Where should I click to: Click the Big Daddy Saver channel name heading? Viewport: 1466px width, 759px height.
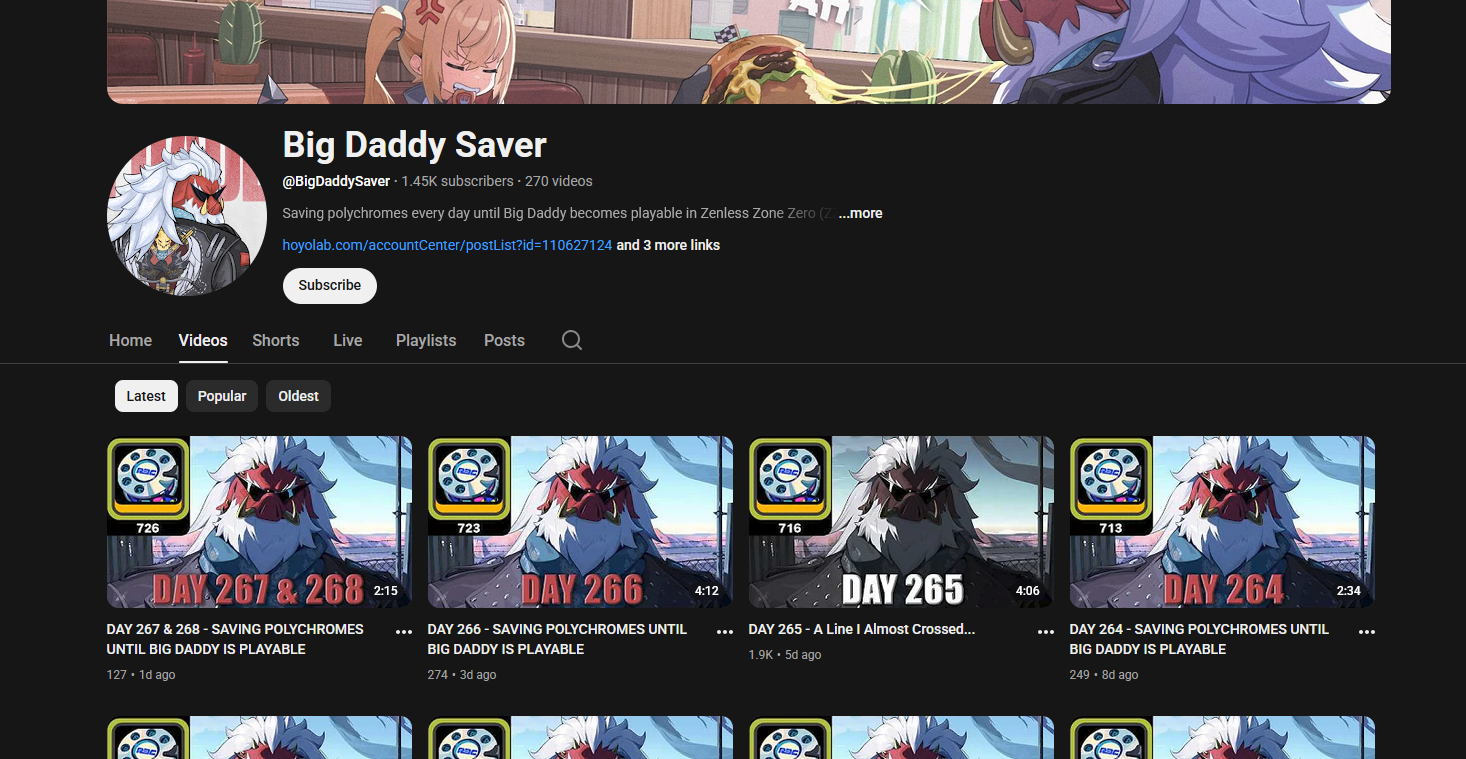coord(415,145)
